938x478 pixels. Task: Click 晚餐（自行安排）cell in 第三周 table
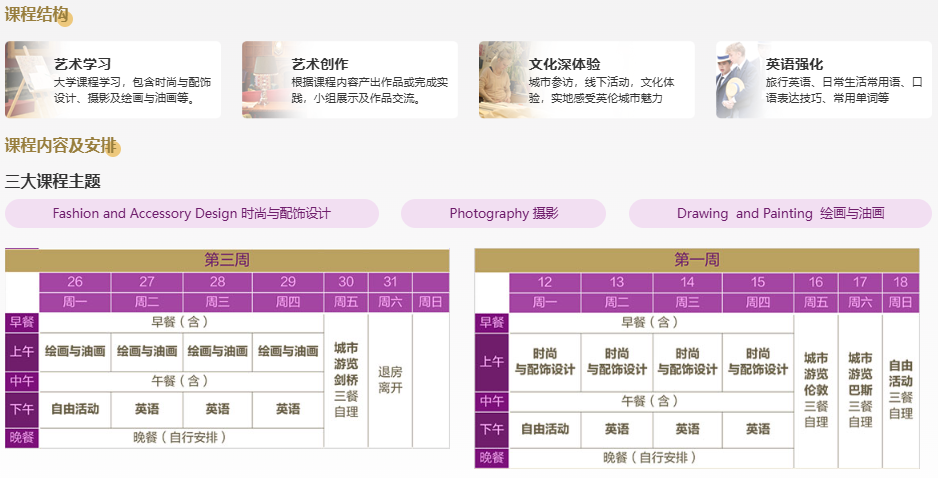coord(181,437)
